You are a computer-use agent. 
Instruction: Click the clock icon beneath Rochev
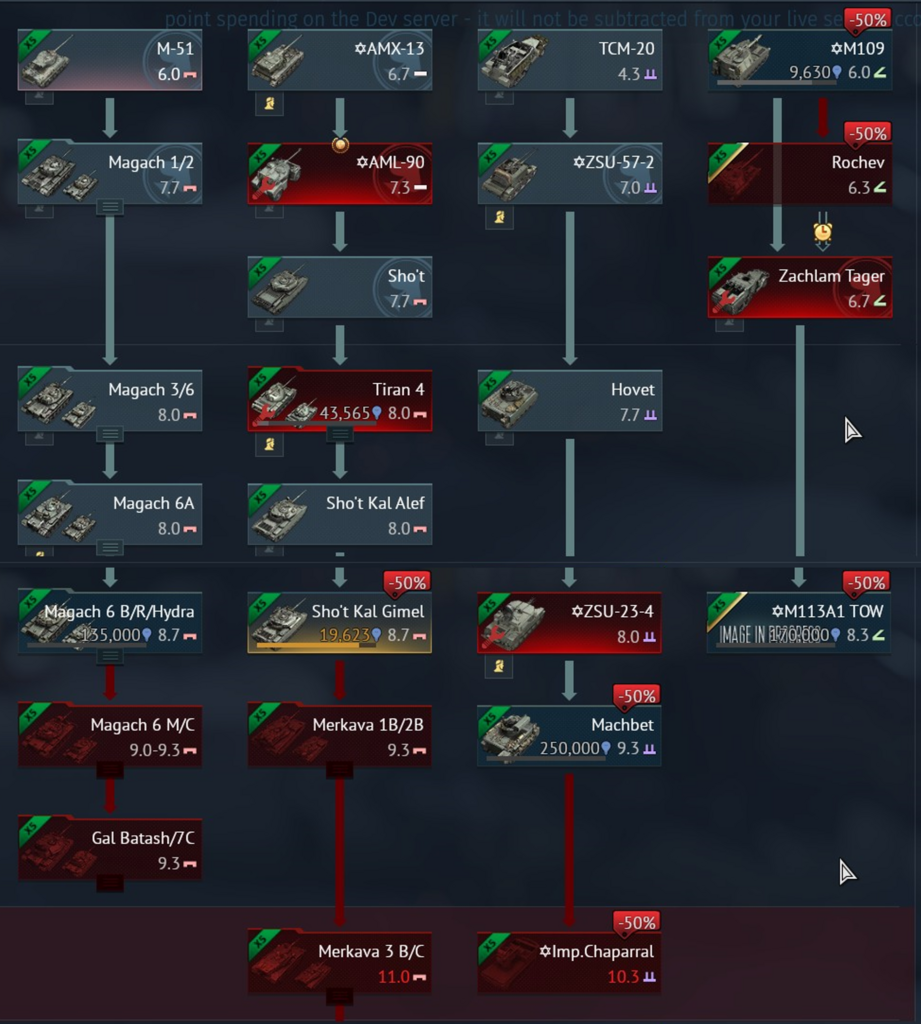(x=822, y=232)
